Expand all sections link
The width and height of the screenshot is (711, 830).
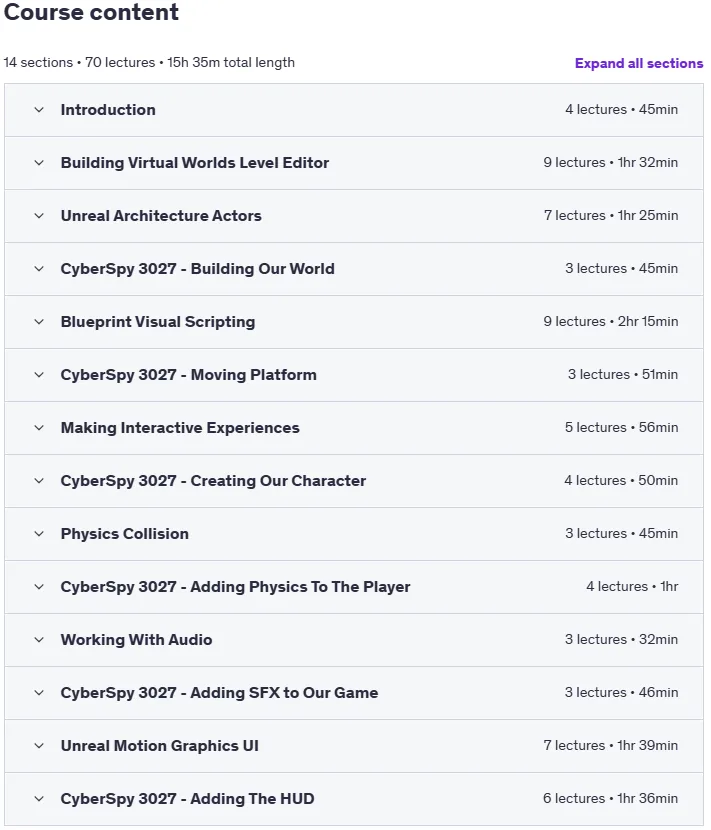click(639, 64)
